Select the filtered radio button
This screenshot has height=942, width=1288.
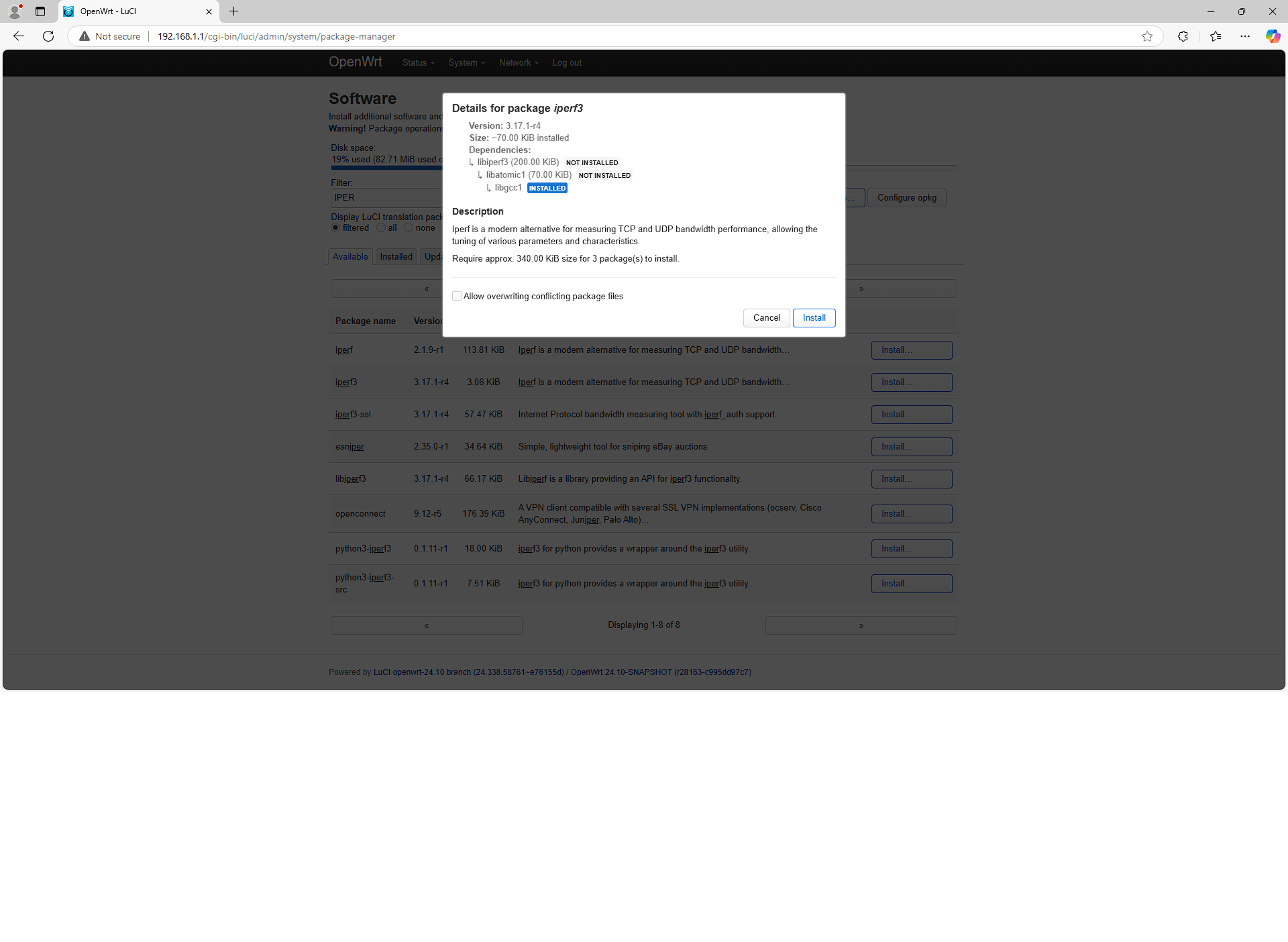335,228
